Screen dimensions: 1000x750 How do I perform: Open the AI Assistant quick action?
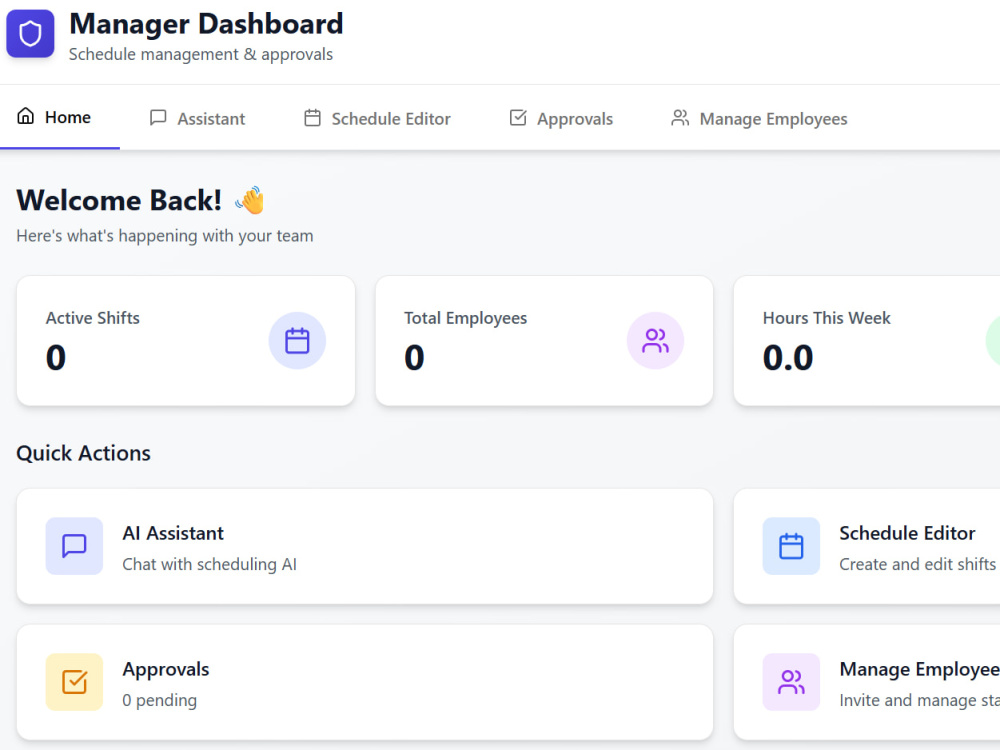pyautogui.click(x=365, y=546)
